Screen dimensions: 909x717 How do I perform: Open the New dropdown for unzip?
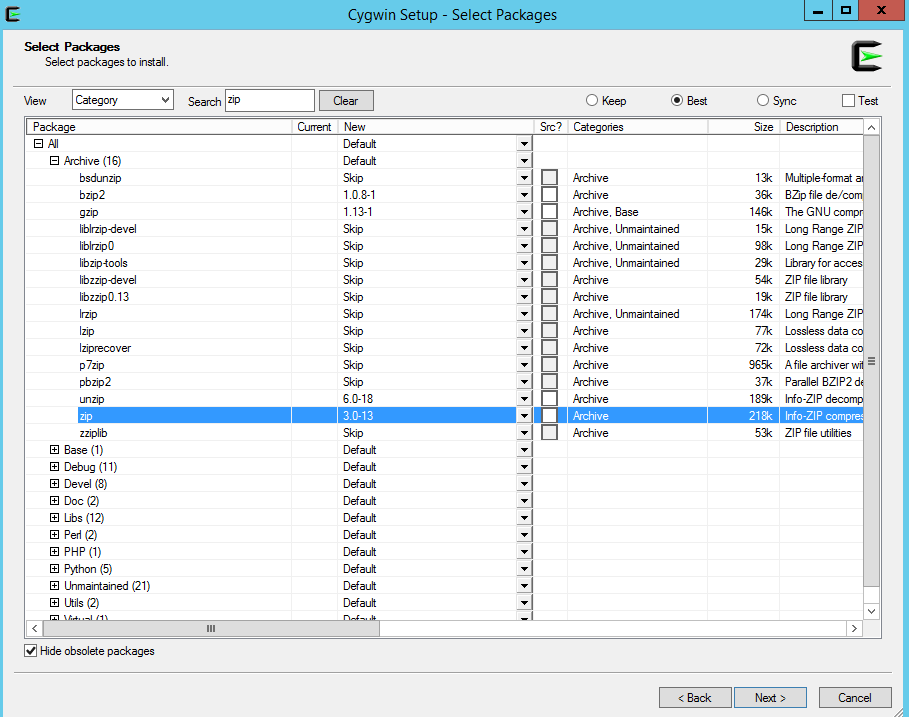[x=524, y=398]
